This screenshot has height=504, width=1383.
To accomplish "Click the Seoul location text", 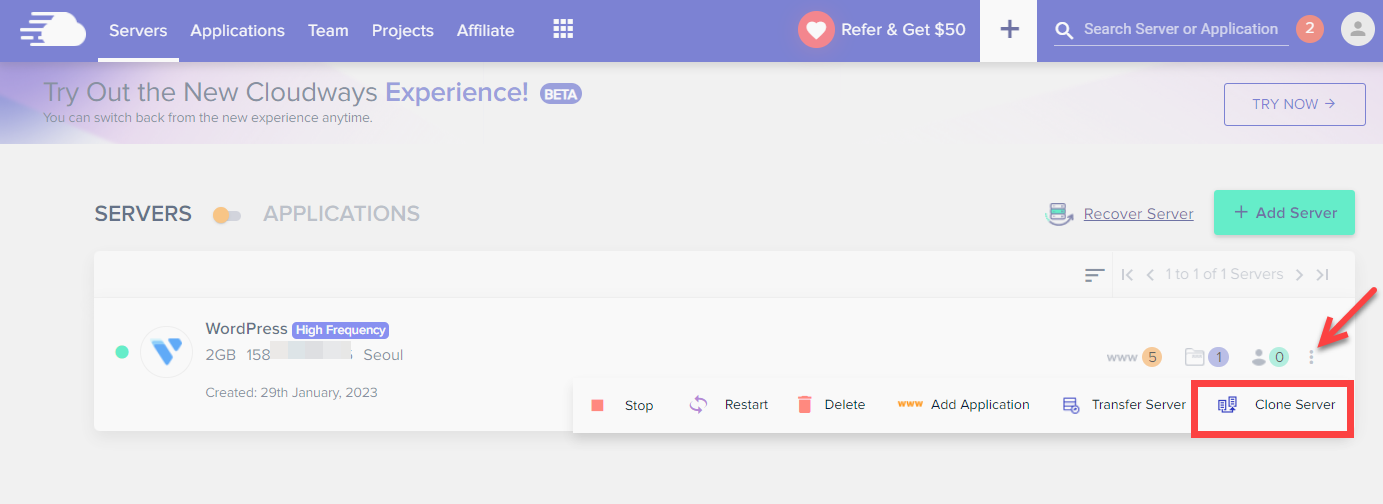I will pos(383,355).
